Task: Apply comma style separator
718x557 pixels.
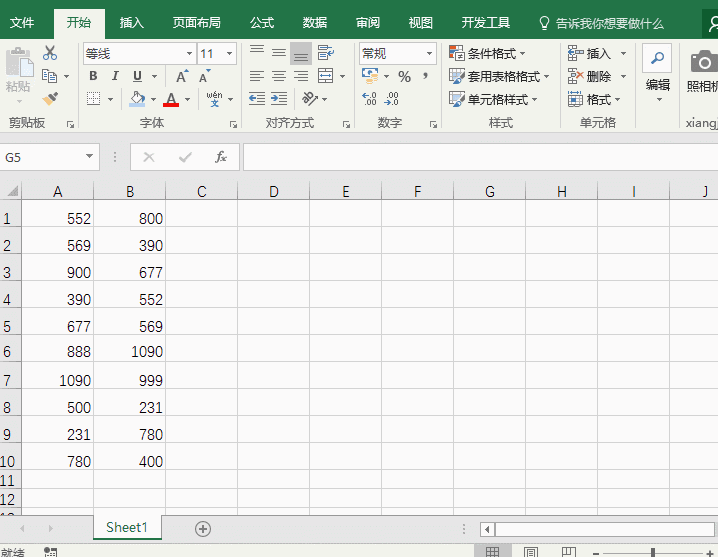Action: pos(426,76)
